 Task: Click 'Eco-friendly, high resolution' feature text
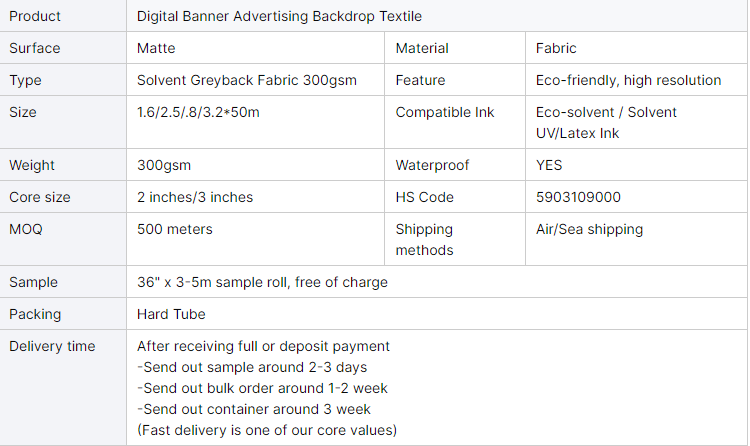click(x=628, y=80)
